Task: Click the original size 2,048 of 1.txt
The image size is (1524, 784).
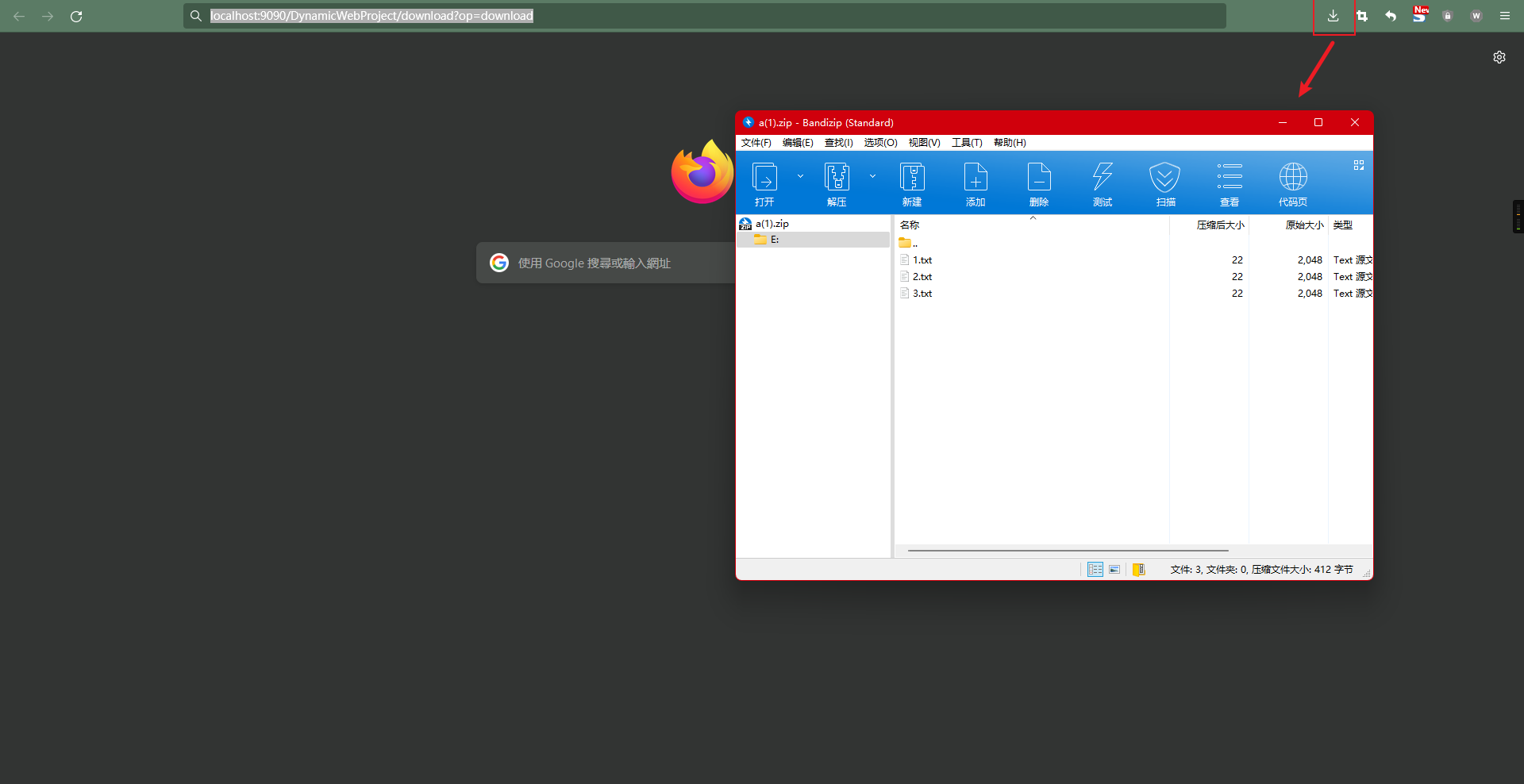Action: pyautogui.click(x=1310, y=260)
